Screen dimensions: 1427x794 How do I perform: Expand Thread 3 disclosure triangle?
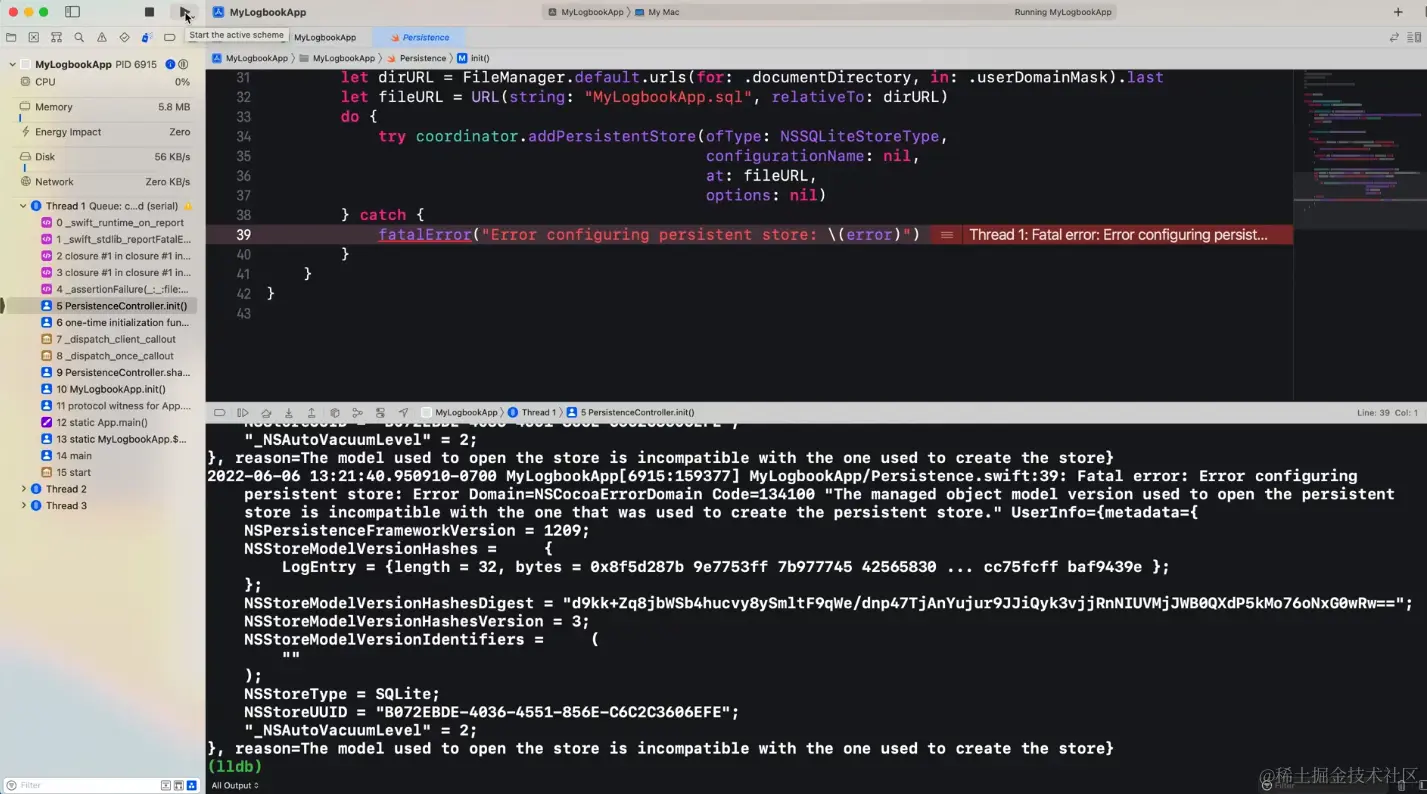pyautogui.click(x=23, y=506)
